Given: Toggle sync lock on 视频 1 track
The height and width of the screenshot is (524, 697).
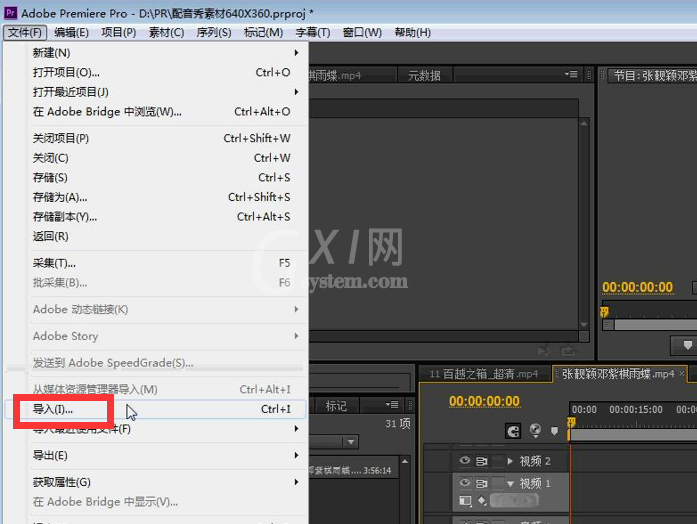Looking at the screenshot, I should click(481, 483).
